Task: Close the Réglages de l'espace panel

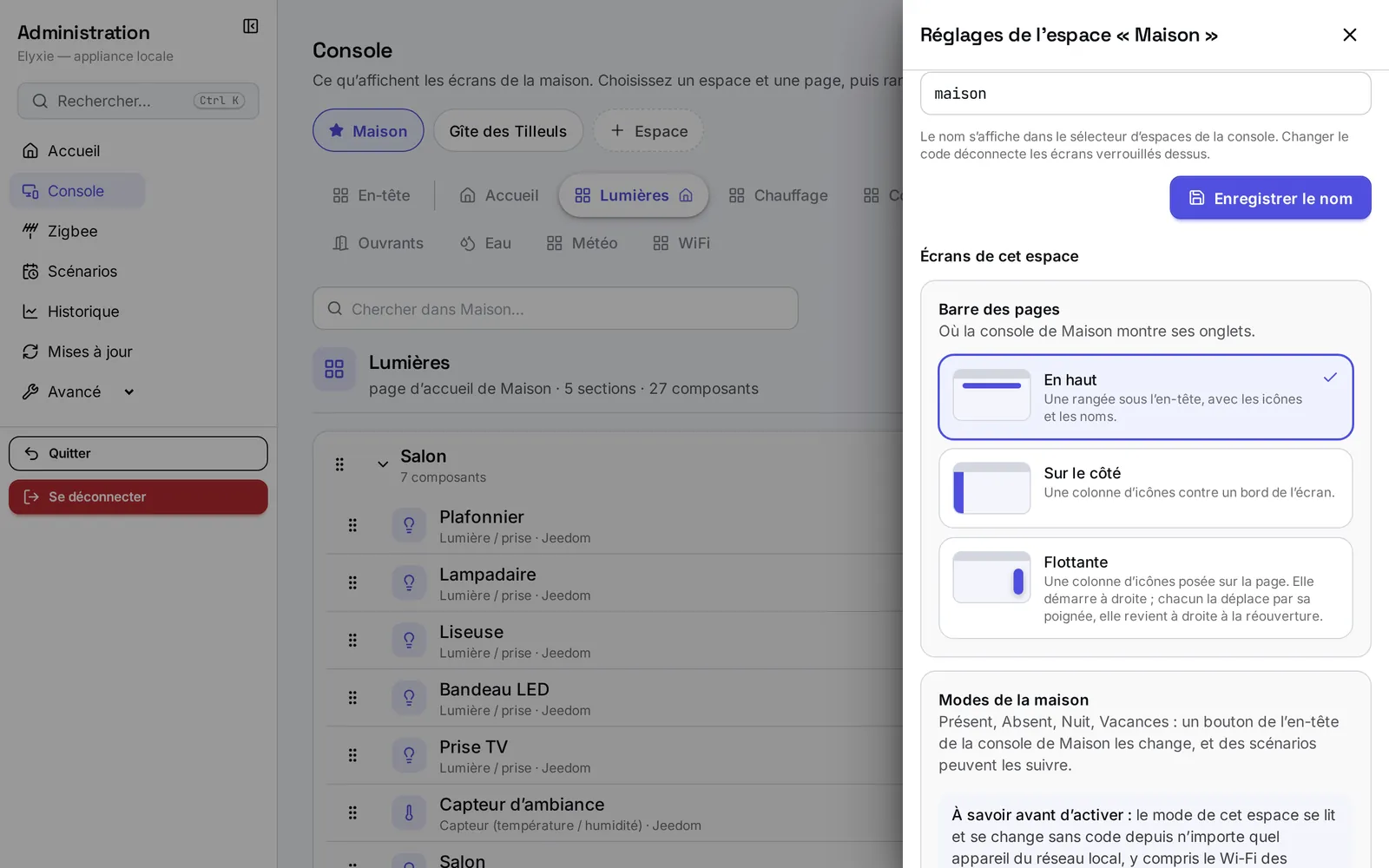Action: 1349,35
